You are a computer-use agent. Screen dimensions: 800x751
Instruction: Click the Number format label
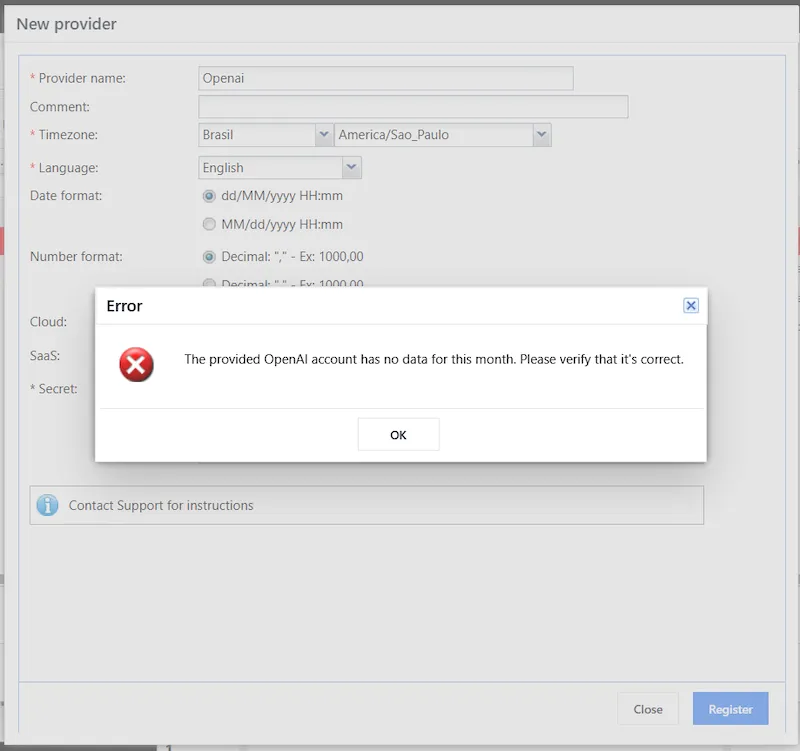tap(76, 256)
